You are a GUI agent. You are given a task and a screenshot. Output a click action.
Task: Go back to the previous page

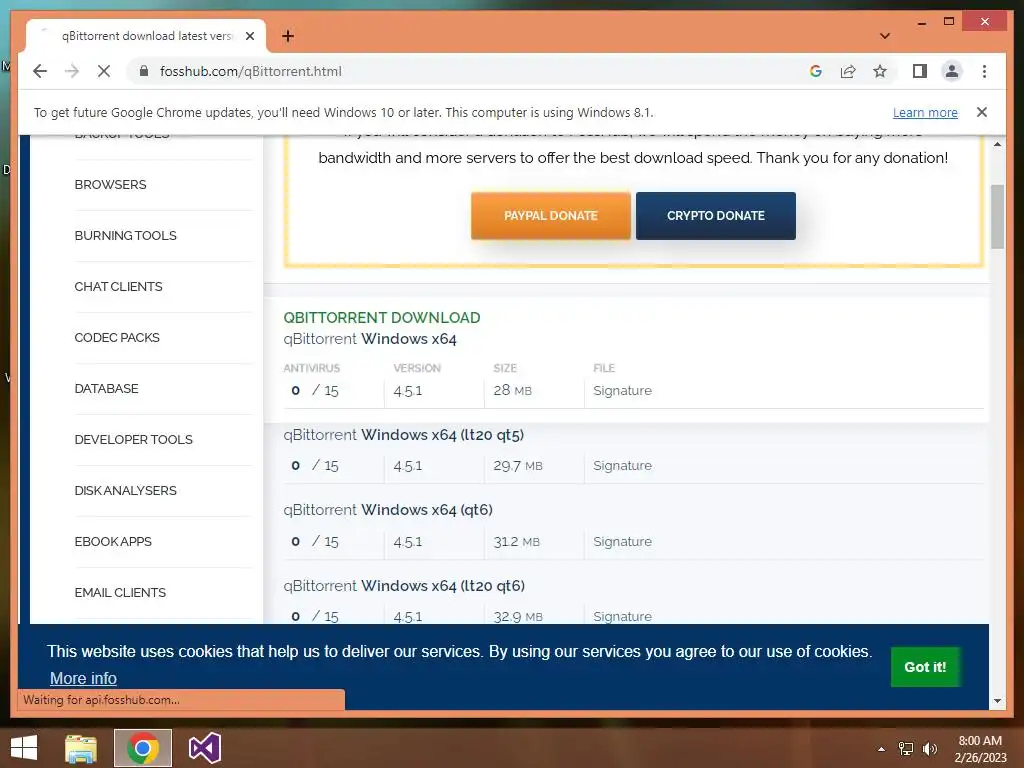coord(40,71)
